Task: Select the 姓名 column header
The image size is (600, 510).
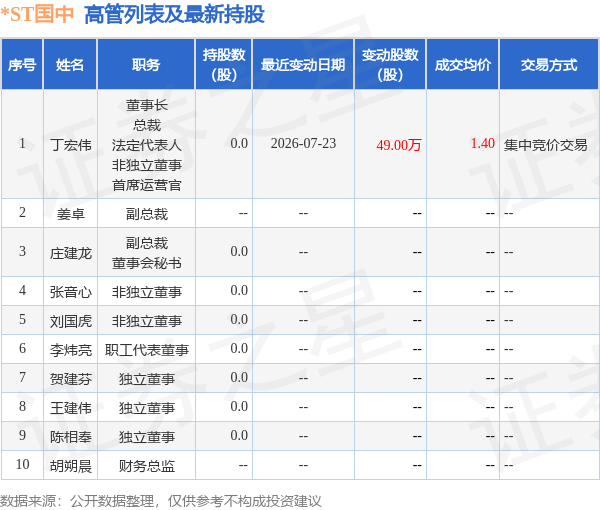Action: [x=70, y=65]
